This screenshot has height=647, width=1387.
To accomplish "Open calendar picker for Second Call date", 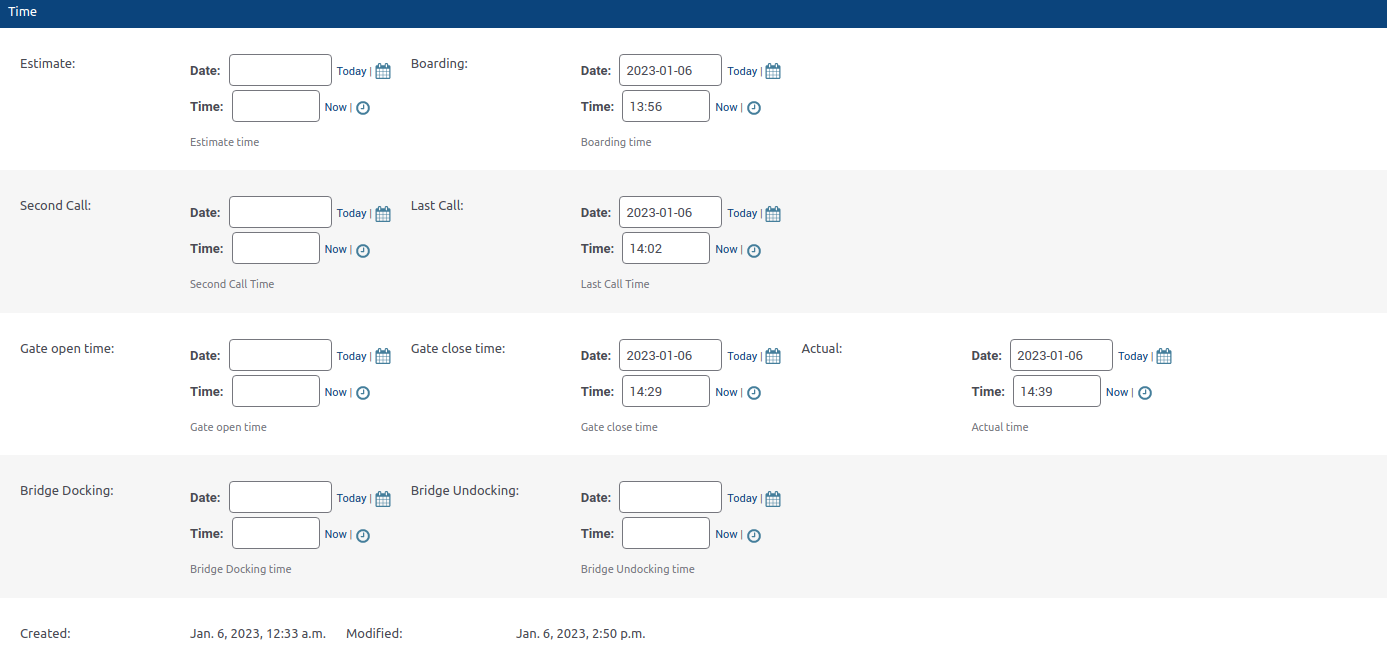I will tap(383, 213).
